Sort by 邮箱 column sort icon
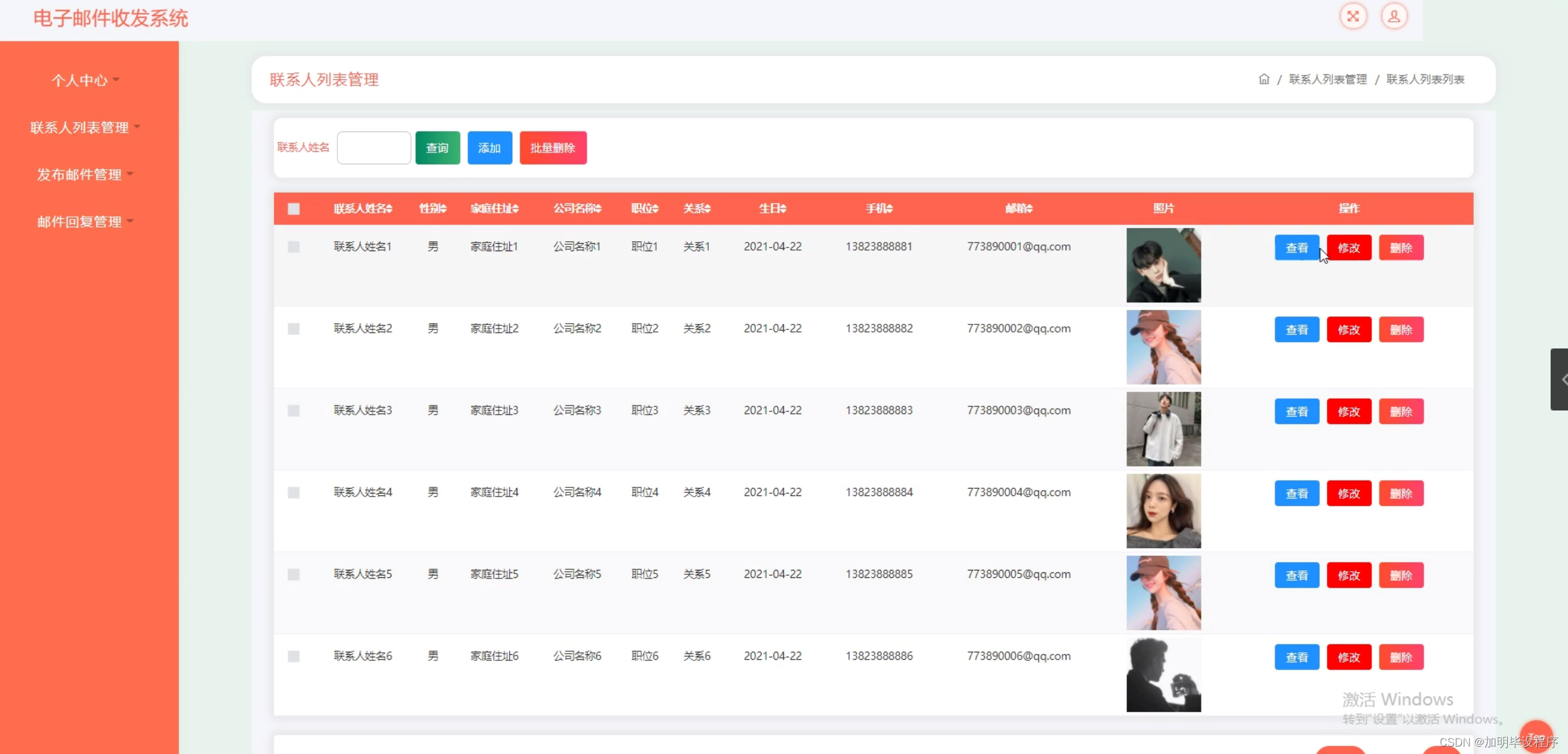Screen dimensions: 1568x754 tap(1030, 209)
